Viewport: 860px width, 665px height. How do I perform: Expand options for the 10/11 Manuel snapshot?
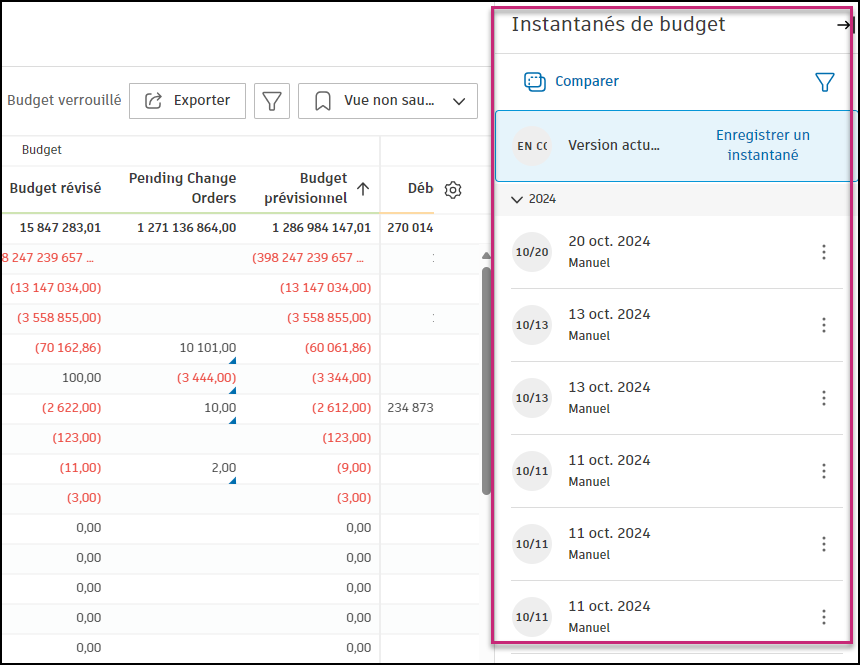tap(824, 470)
